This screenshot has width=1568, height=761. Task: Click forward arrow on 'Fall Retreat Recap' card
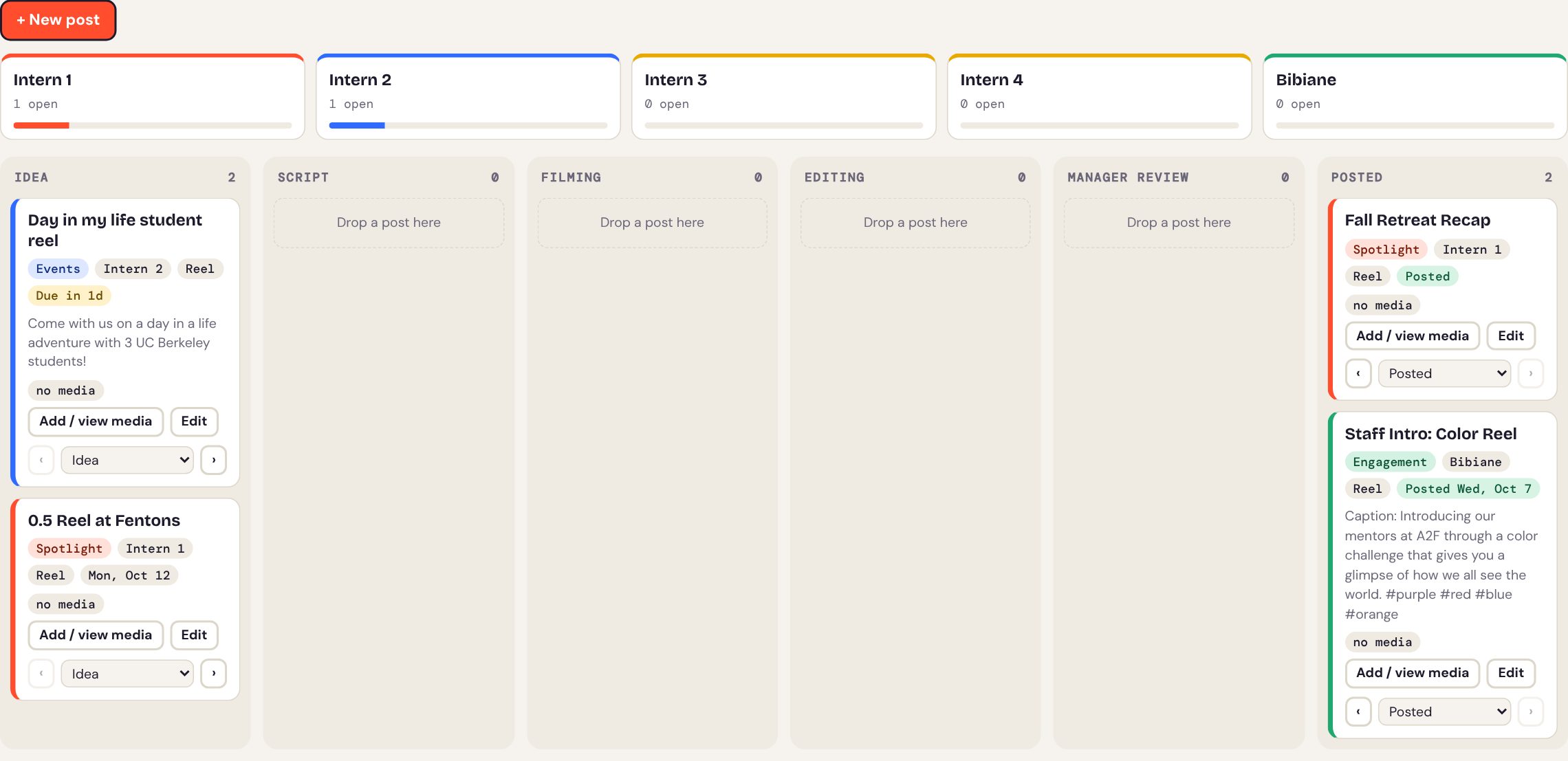[x=1531, y=373]
